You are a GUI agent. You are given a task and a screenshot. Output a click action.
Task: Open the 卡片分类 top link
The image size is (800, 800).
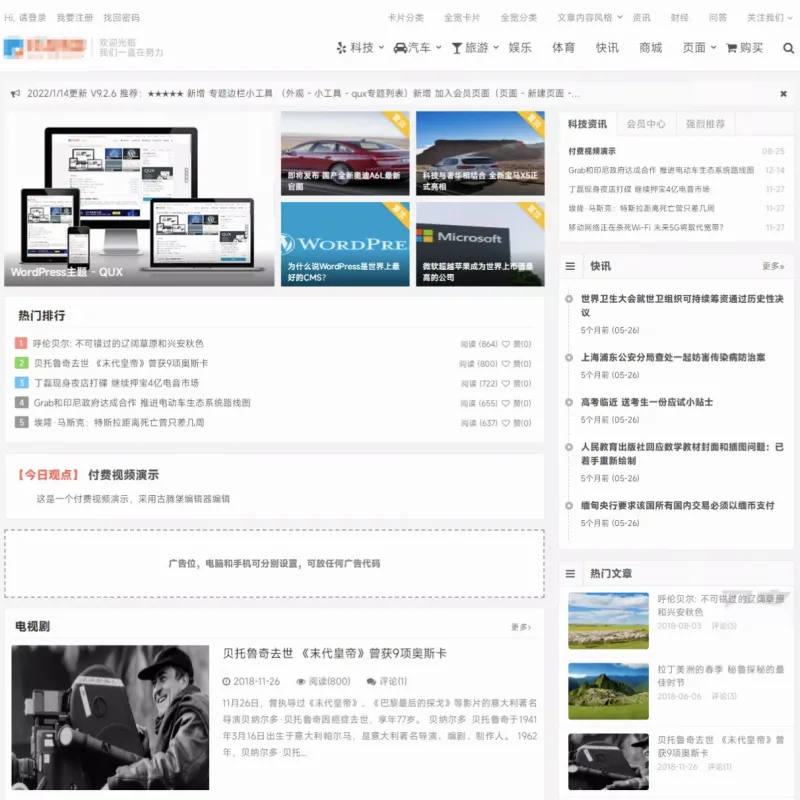click(x=406, y=18)
